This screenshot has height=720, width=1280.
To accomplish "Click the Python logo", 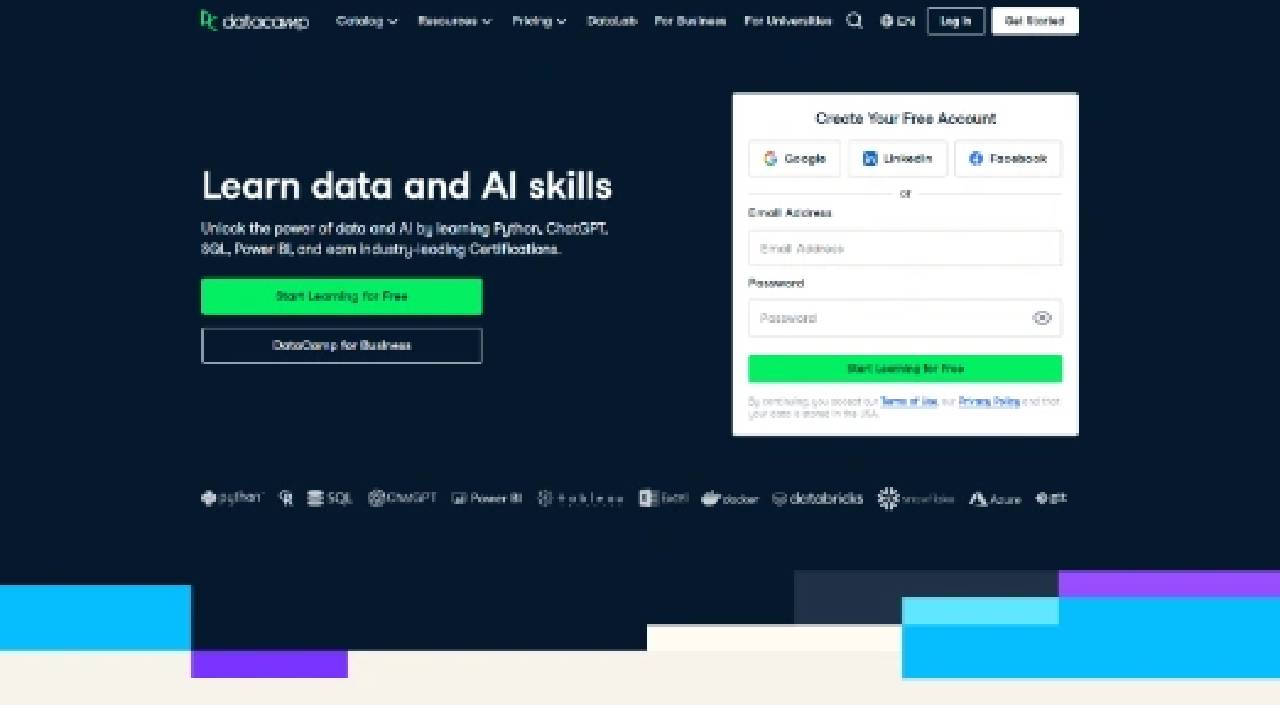I will (231, 497).
